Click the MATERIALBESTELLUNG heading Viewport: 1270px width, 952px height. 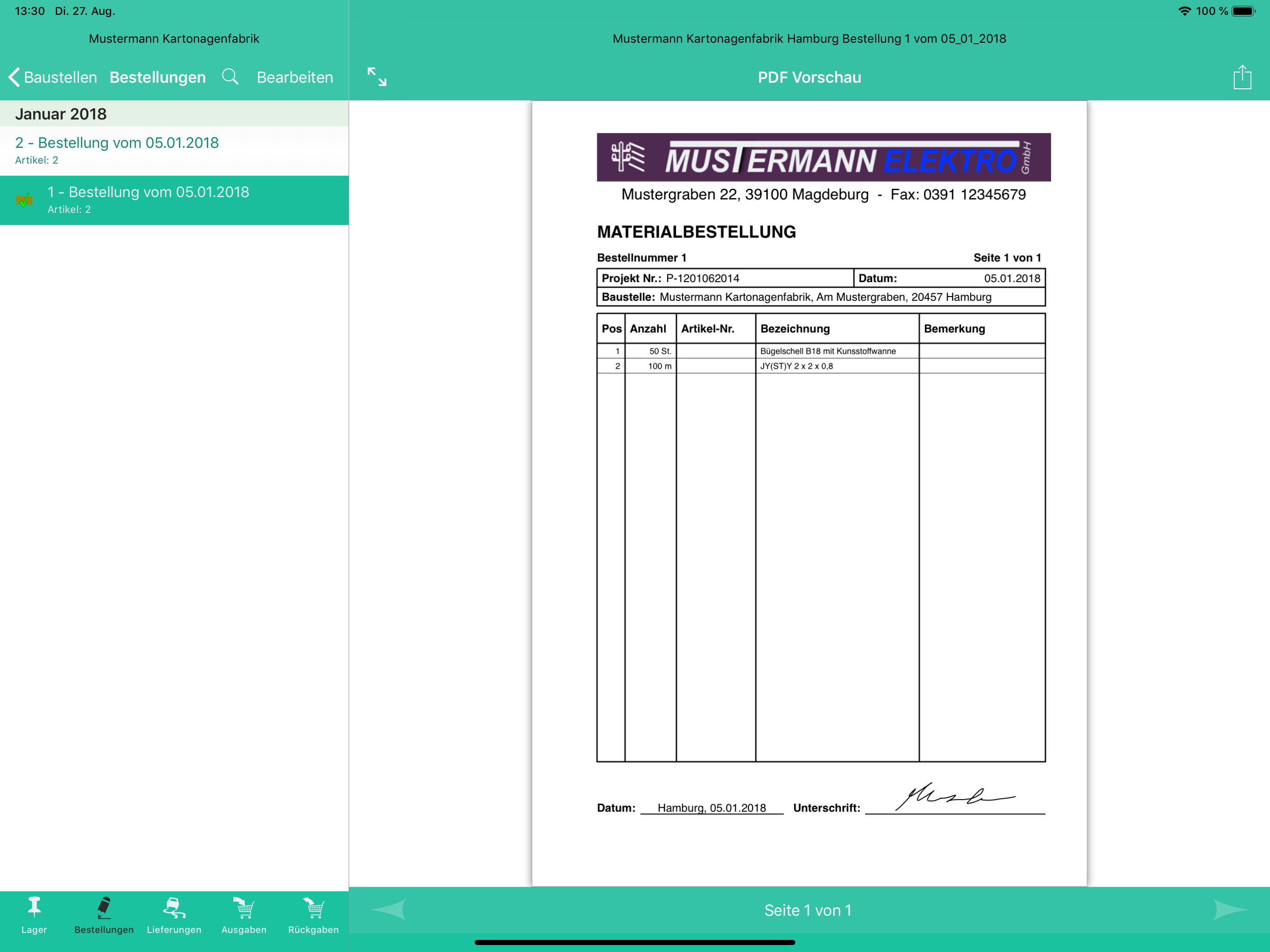point(696,232)
